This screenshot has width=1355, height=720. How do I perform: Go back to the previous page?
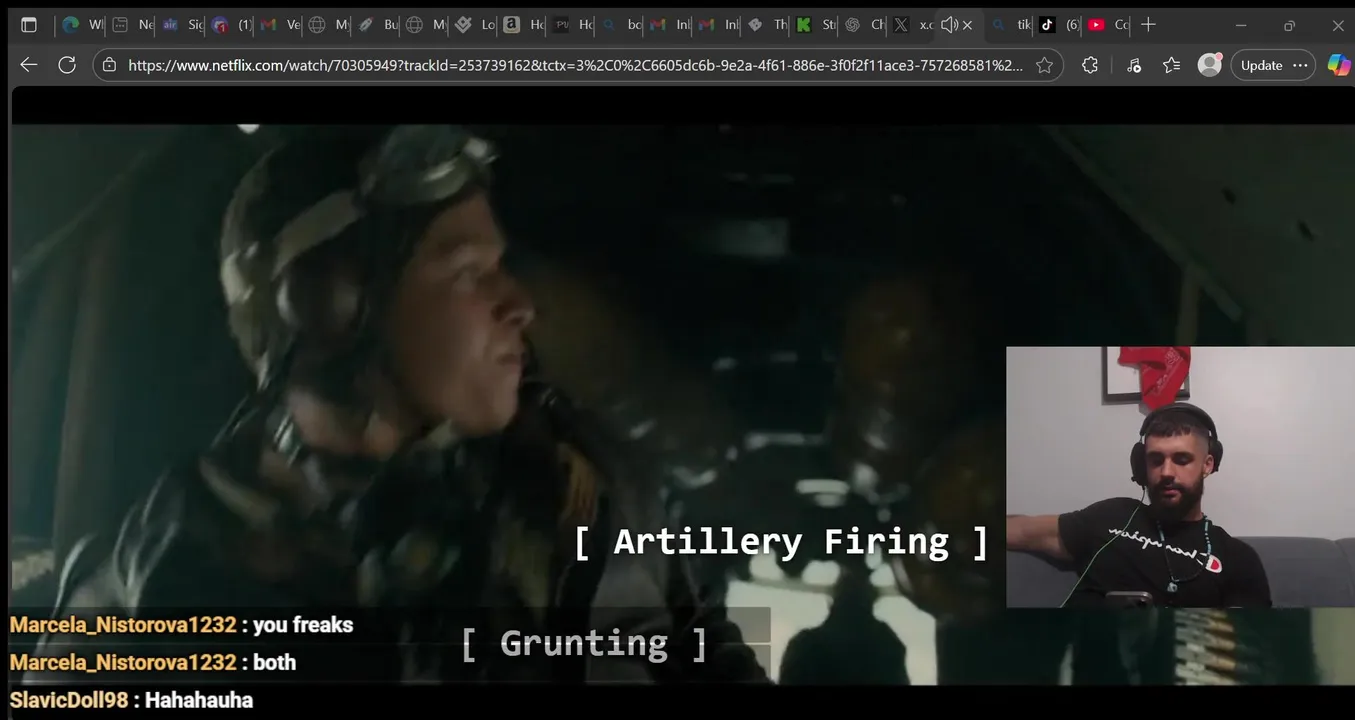point(28,65)
